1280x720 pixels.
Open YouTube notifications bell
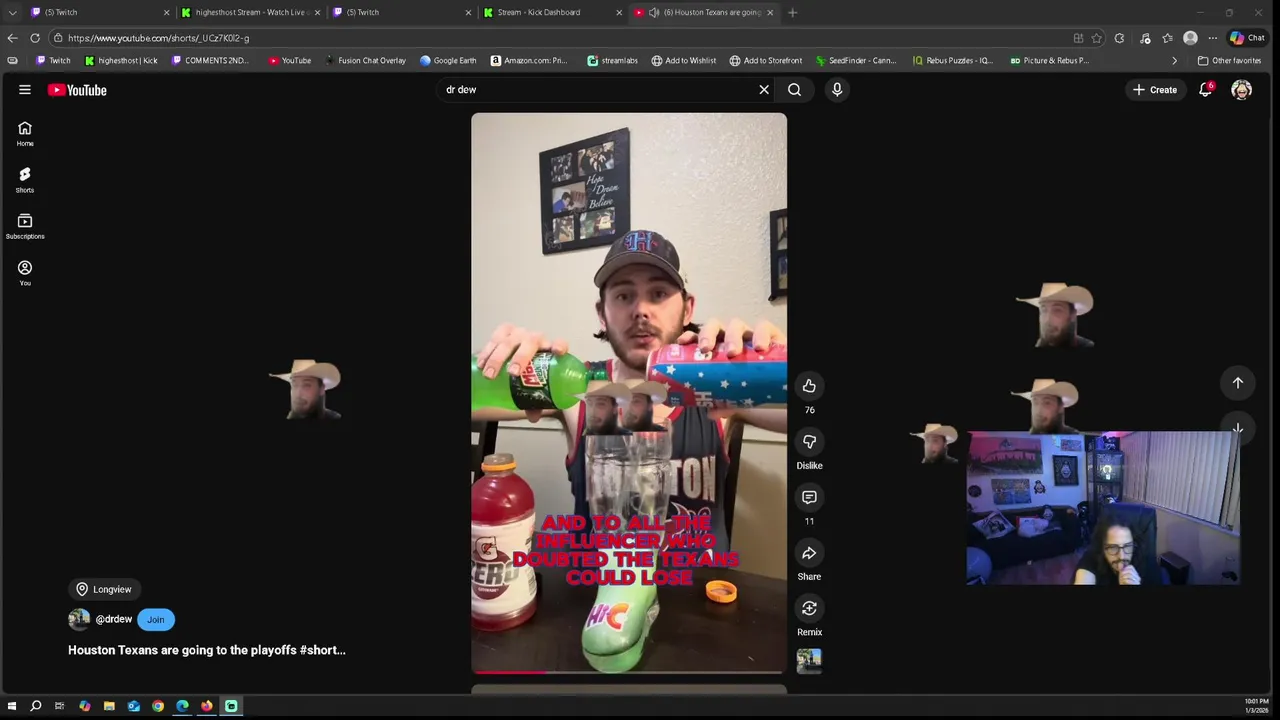1206,90
